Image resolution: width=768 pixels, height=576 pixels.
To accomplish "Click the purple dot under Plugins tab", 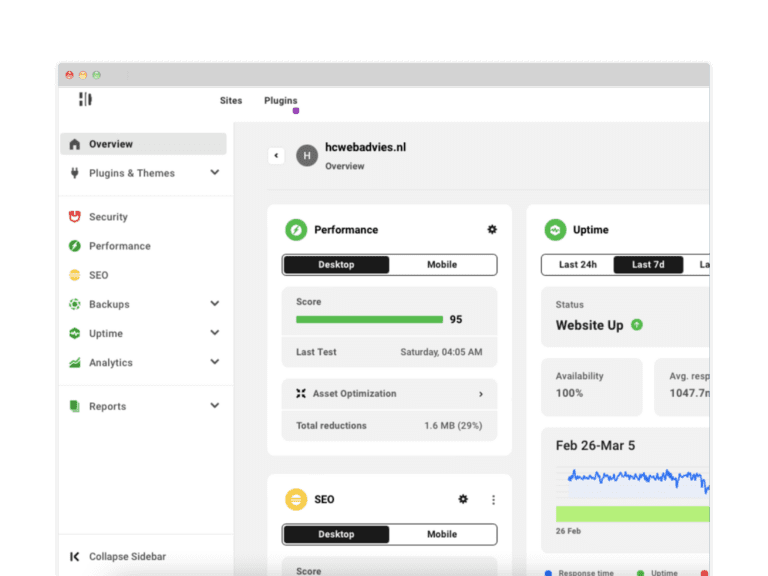I will coord(296,111).
